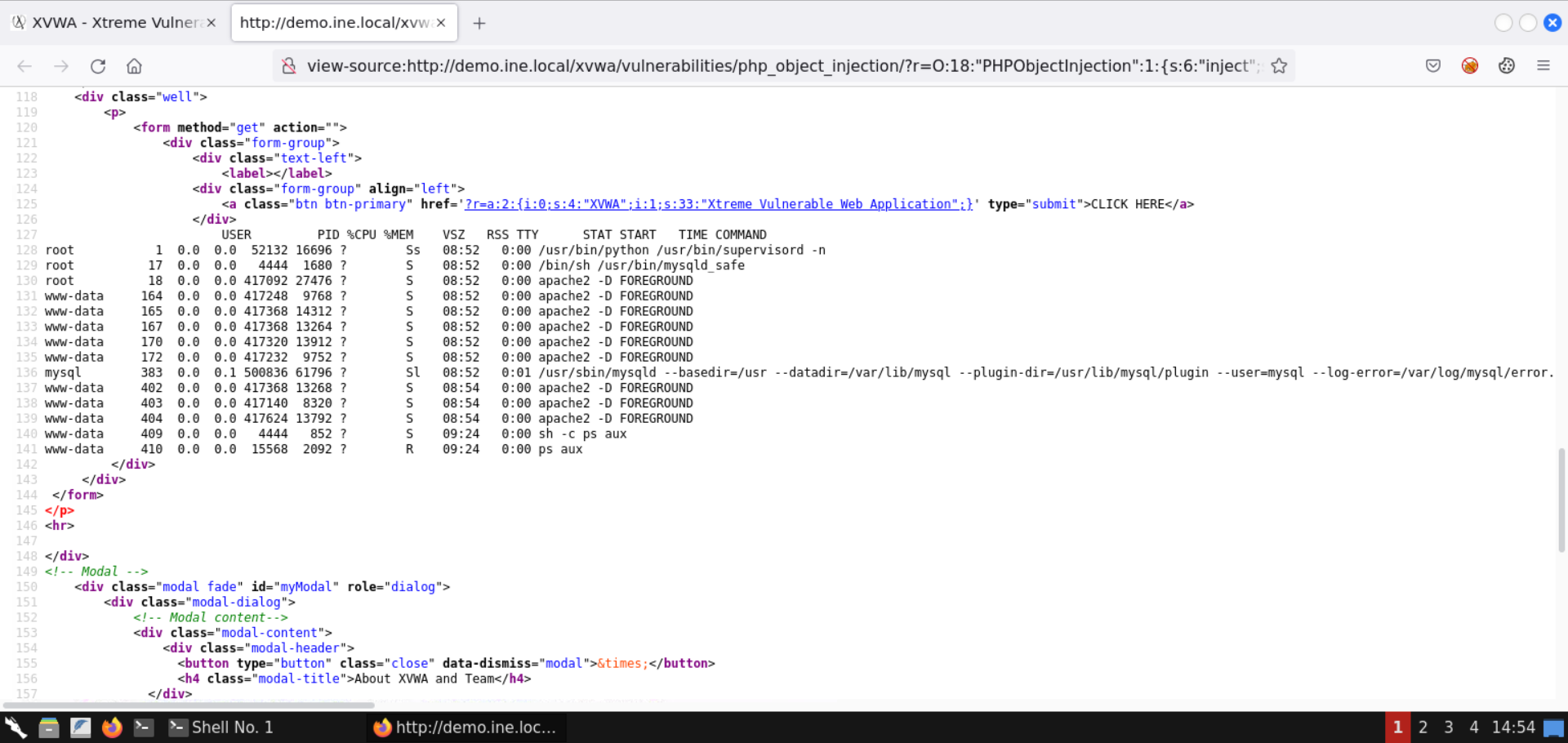The image size is (1568, 743).
Task: Open the terminal launcher in taskbar
Action: [144, 727]
